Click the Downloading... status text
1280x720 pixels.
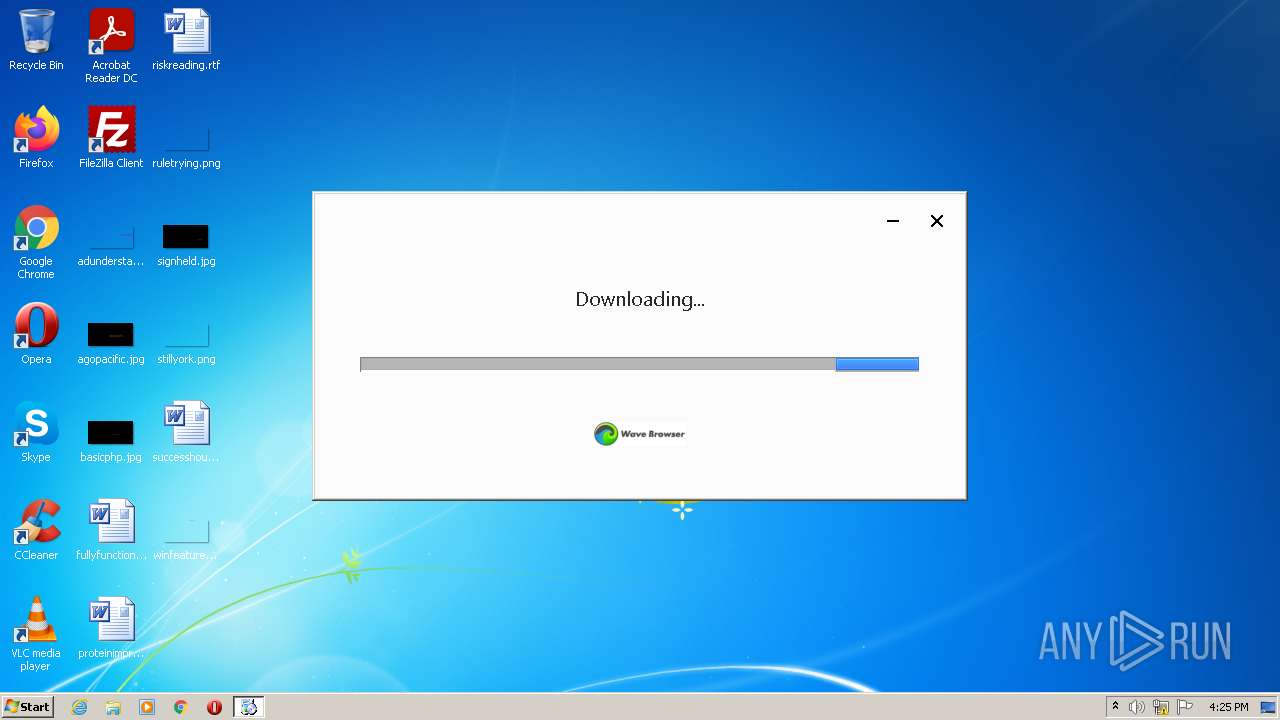coord(640,299)
